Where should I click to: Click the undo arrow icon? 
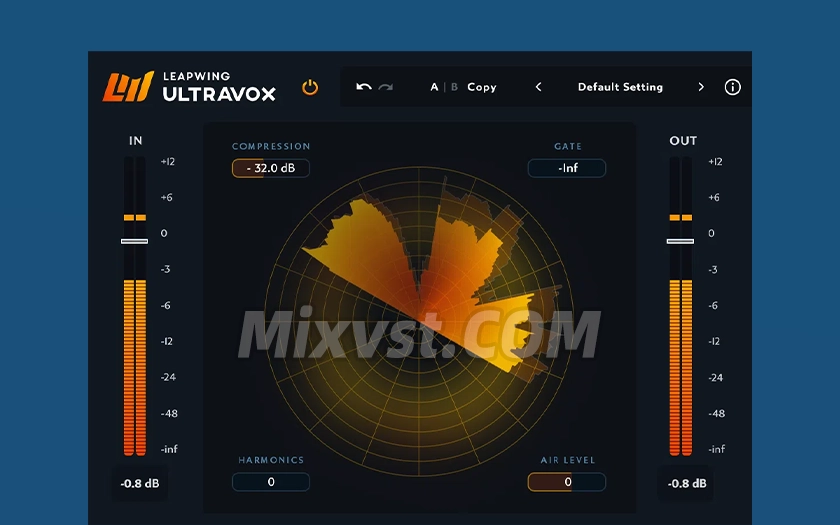[x=364, y=87]
